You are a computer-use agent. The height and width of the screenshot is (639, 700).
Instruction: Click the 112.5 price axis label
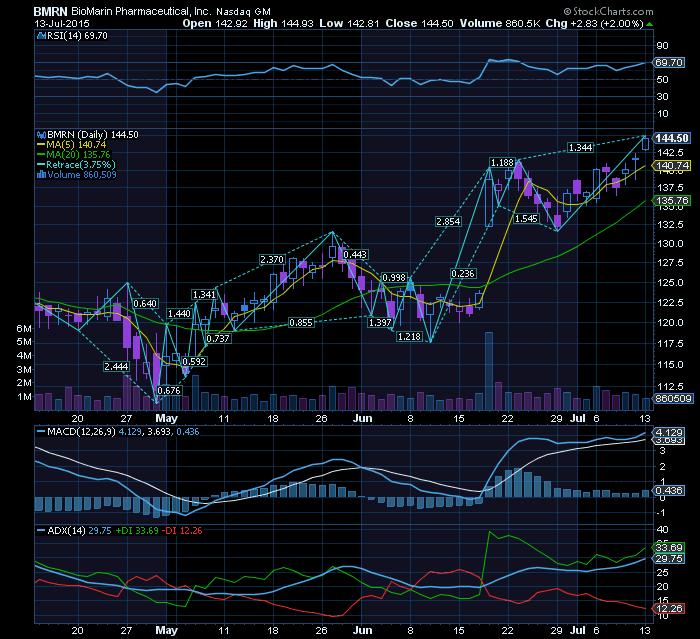670,387
